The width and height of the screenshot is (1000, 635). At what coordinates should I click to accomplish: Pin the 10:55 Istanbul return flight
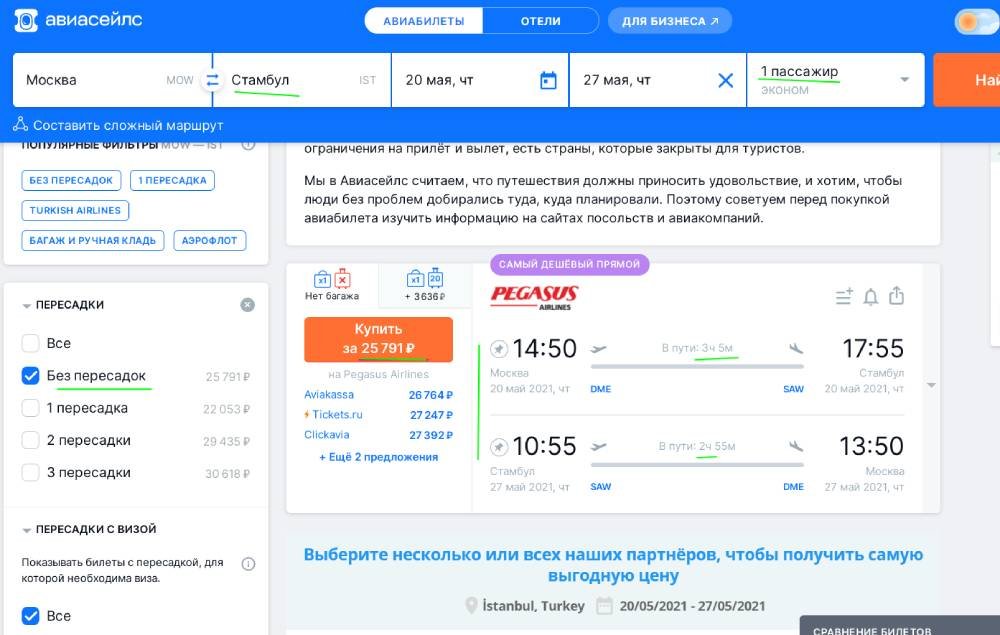pyautogui.click(x=499, y=446)
